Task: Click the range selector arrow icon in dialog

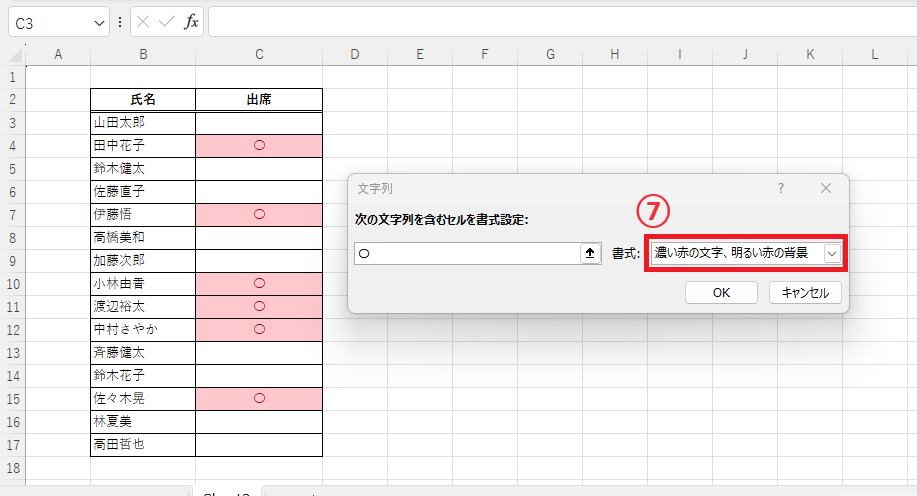Action: pos(590,253)
